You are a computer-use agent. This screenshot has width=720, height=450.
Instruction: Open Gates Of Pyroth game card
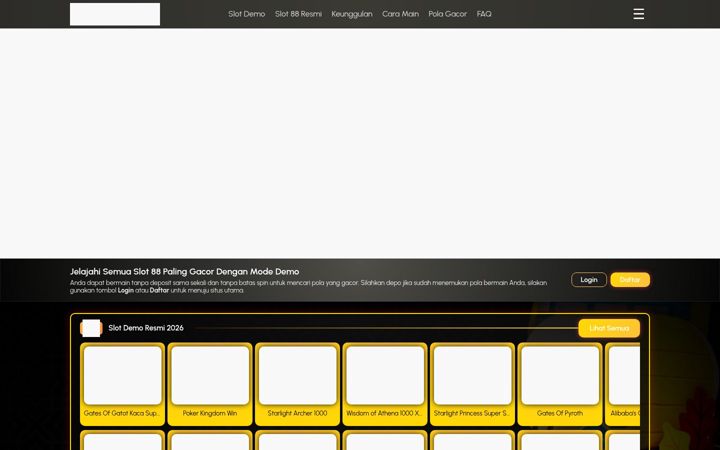[x=560, y=384]
